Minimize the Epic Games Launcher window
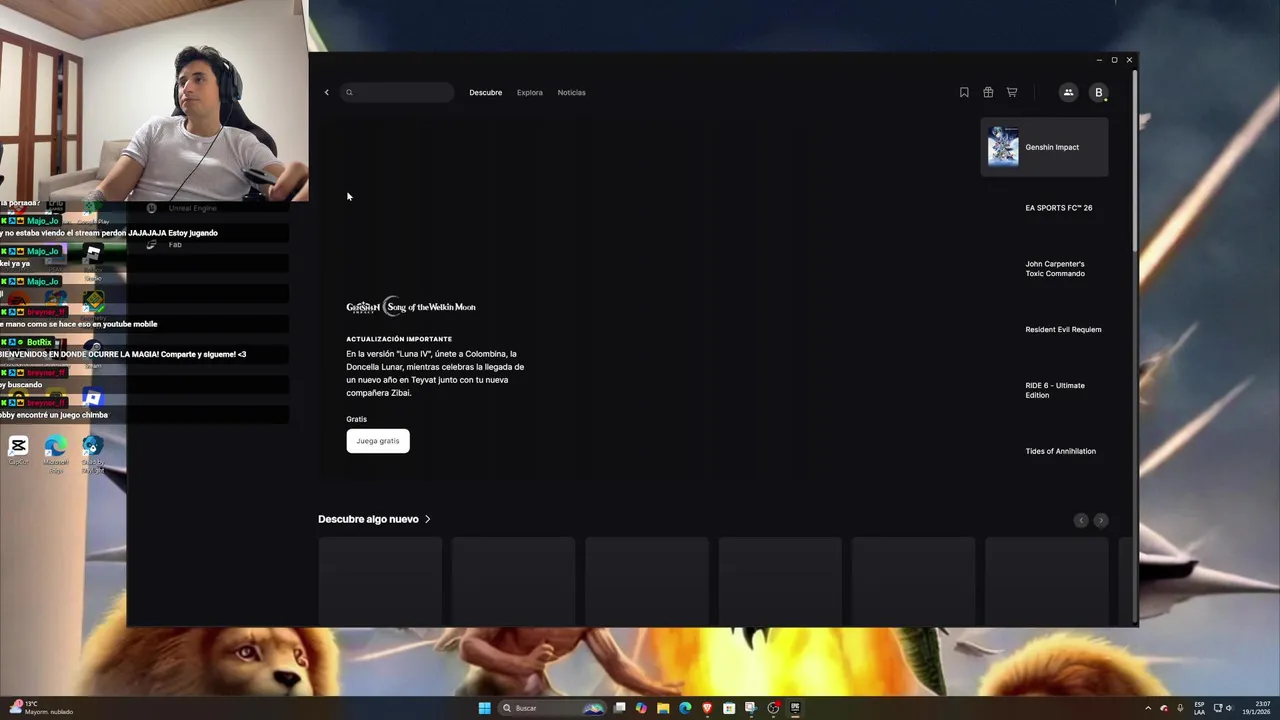The image size is (1280, 720). [1099, 60]
